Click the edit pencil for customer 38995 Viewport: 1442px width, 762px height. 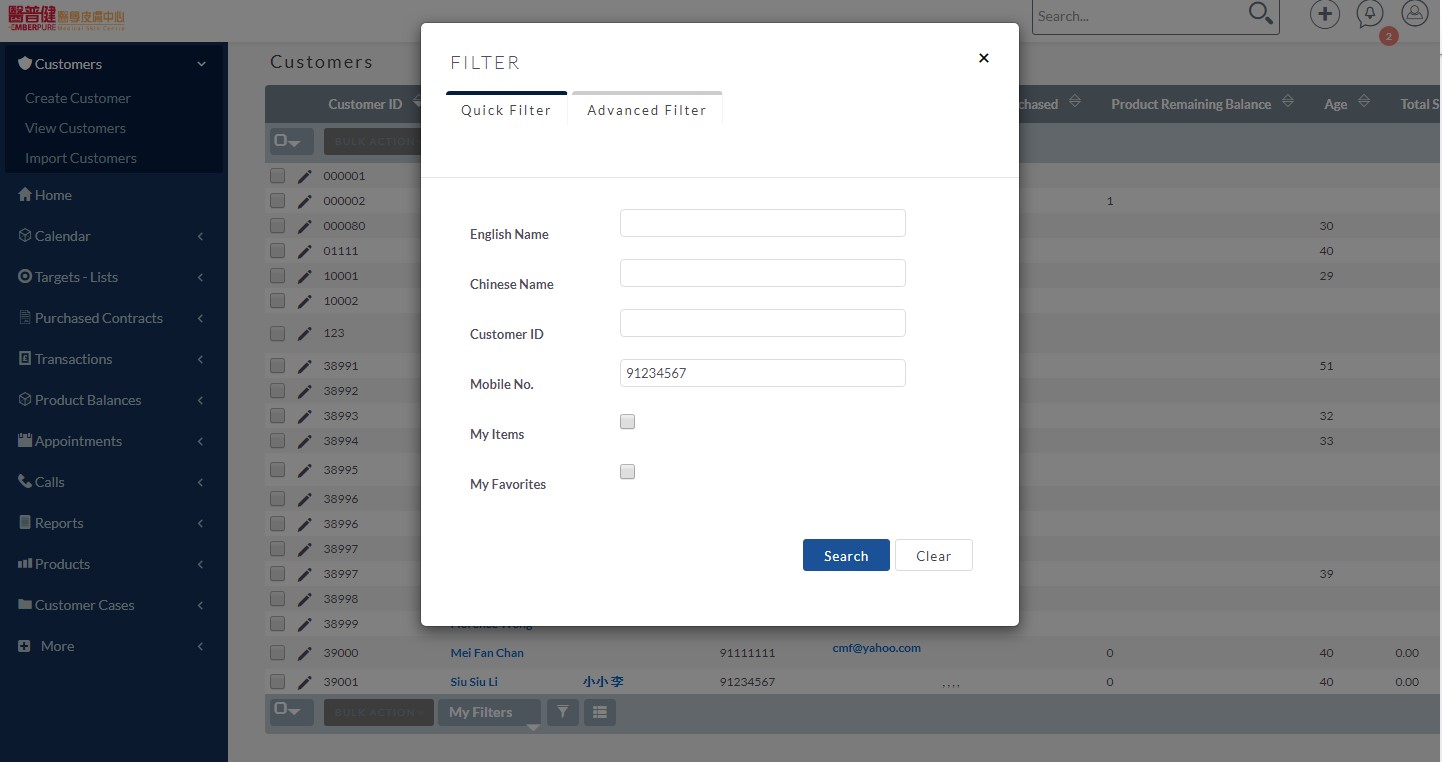point(305,470)
